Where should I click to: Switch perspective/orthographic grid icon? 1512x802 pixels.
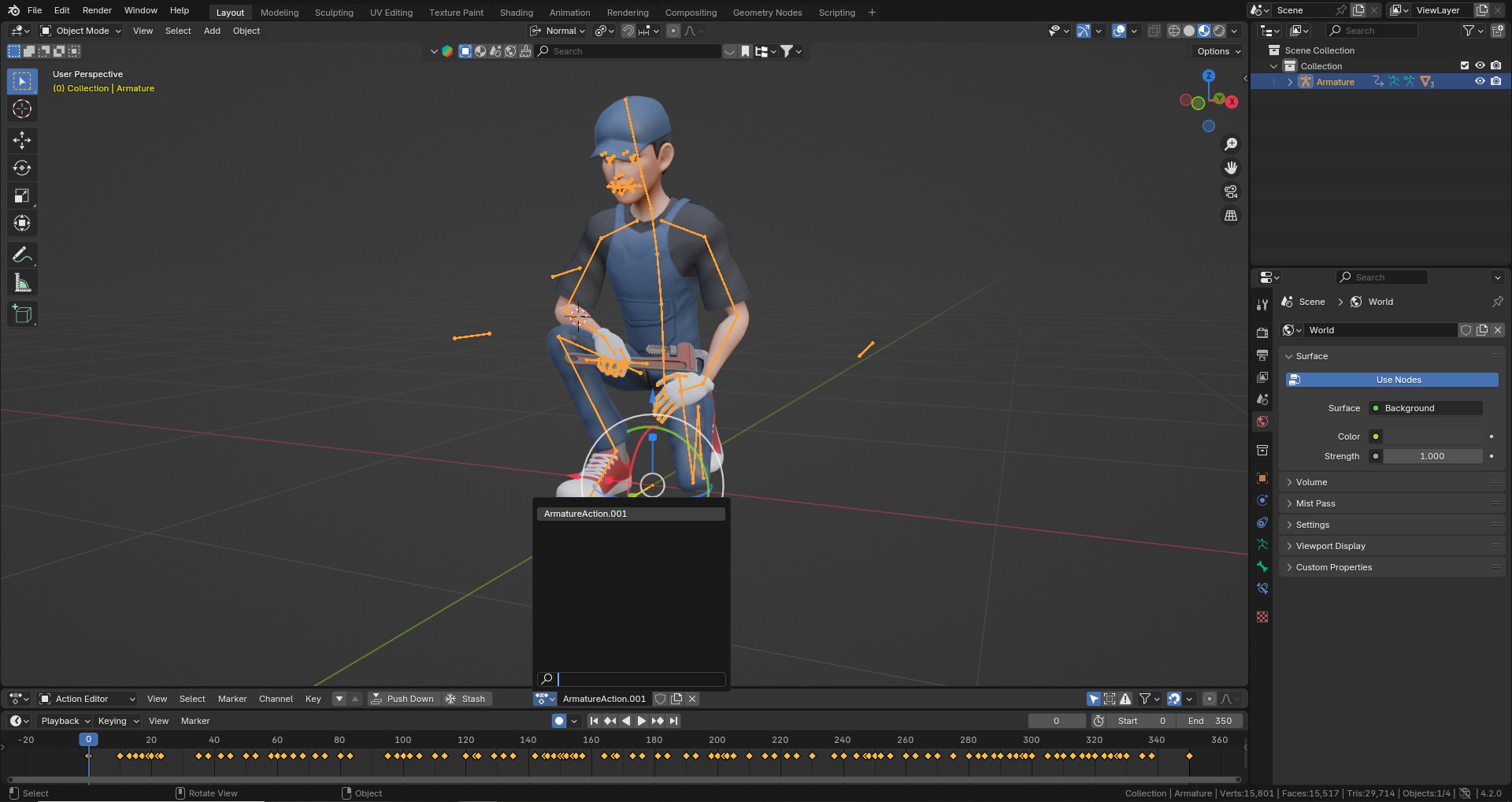[1231, 215]
